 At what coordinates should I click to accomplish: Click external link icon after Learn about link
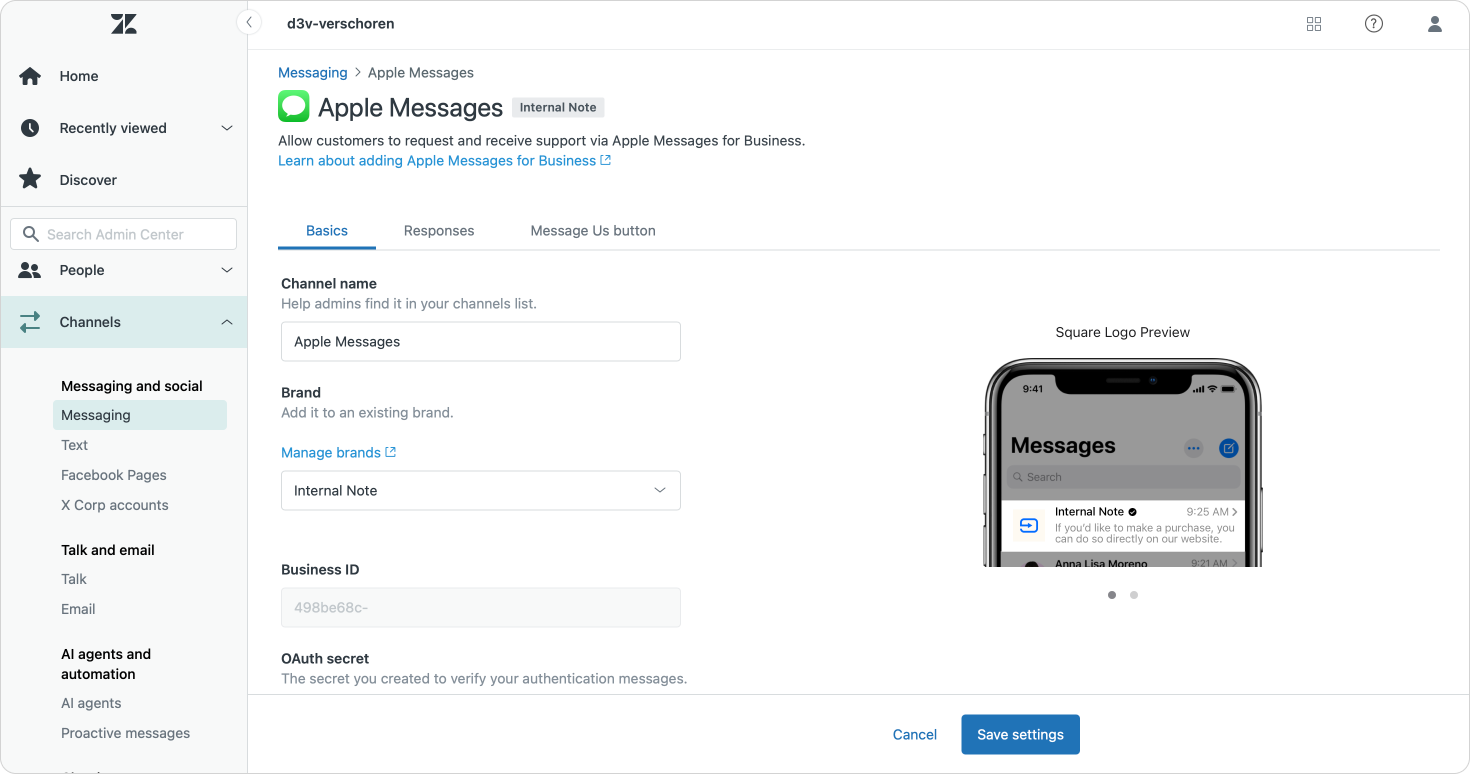pos(606,160)
